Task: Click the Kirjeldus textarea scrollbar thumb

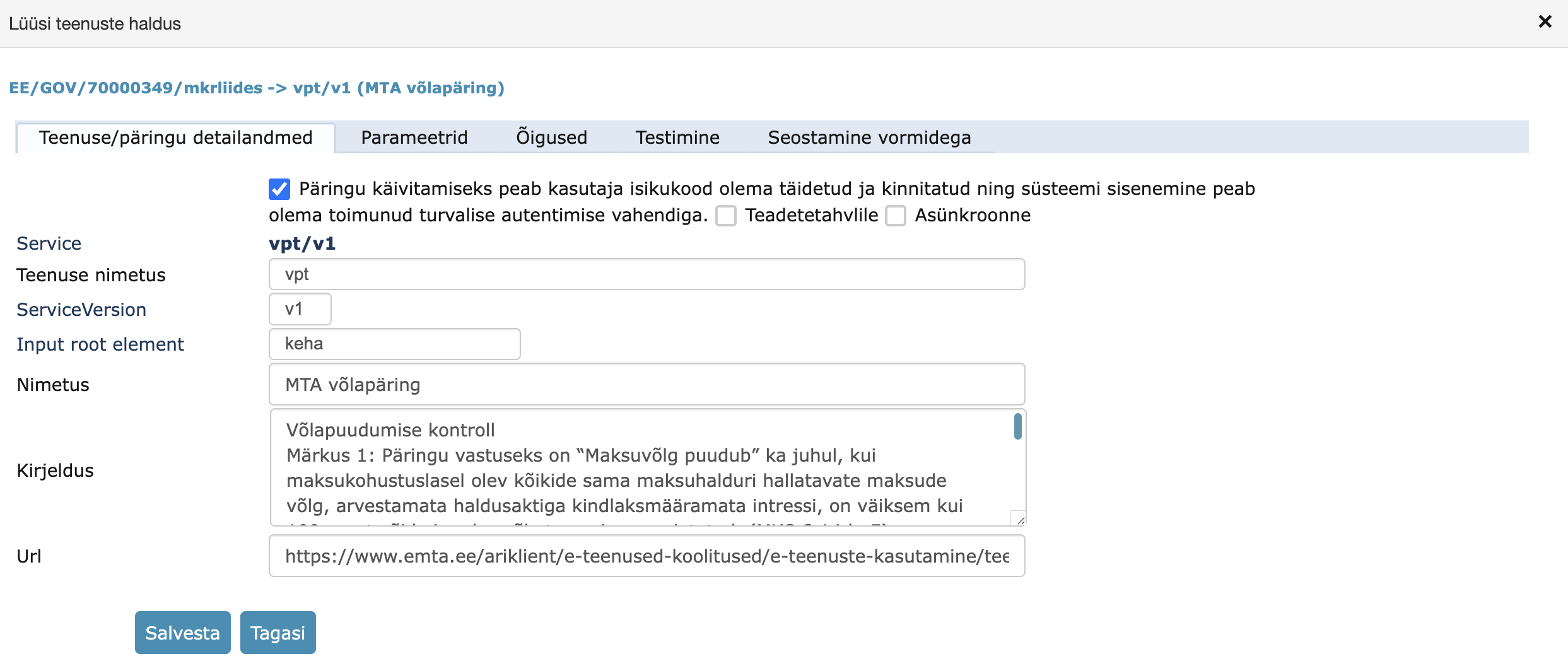Action: 1017,426
